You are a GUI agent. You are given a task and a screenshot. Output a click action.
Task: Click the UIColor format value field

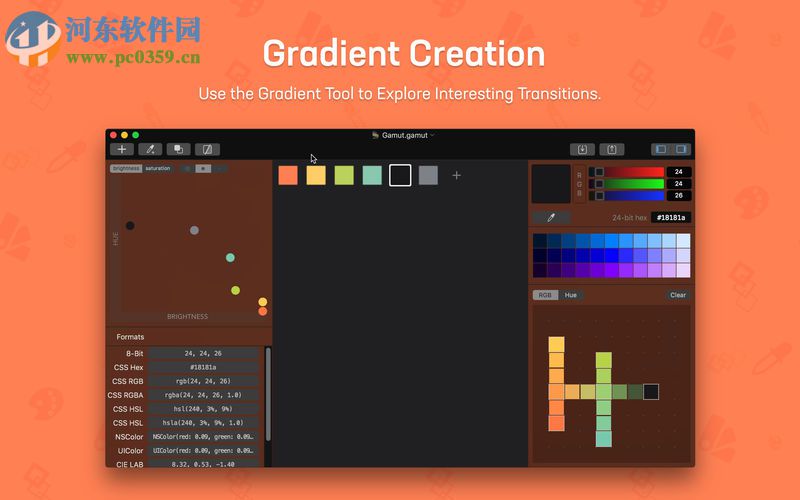coord(203,451)
